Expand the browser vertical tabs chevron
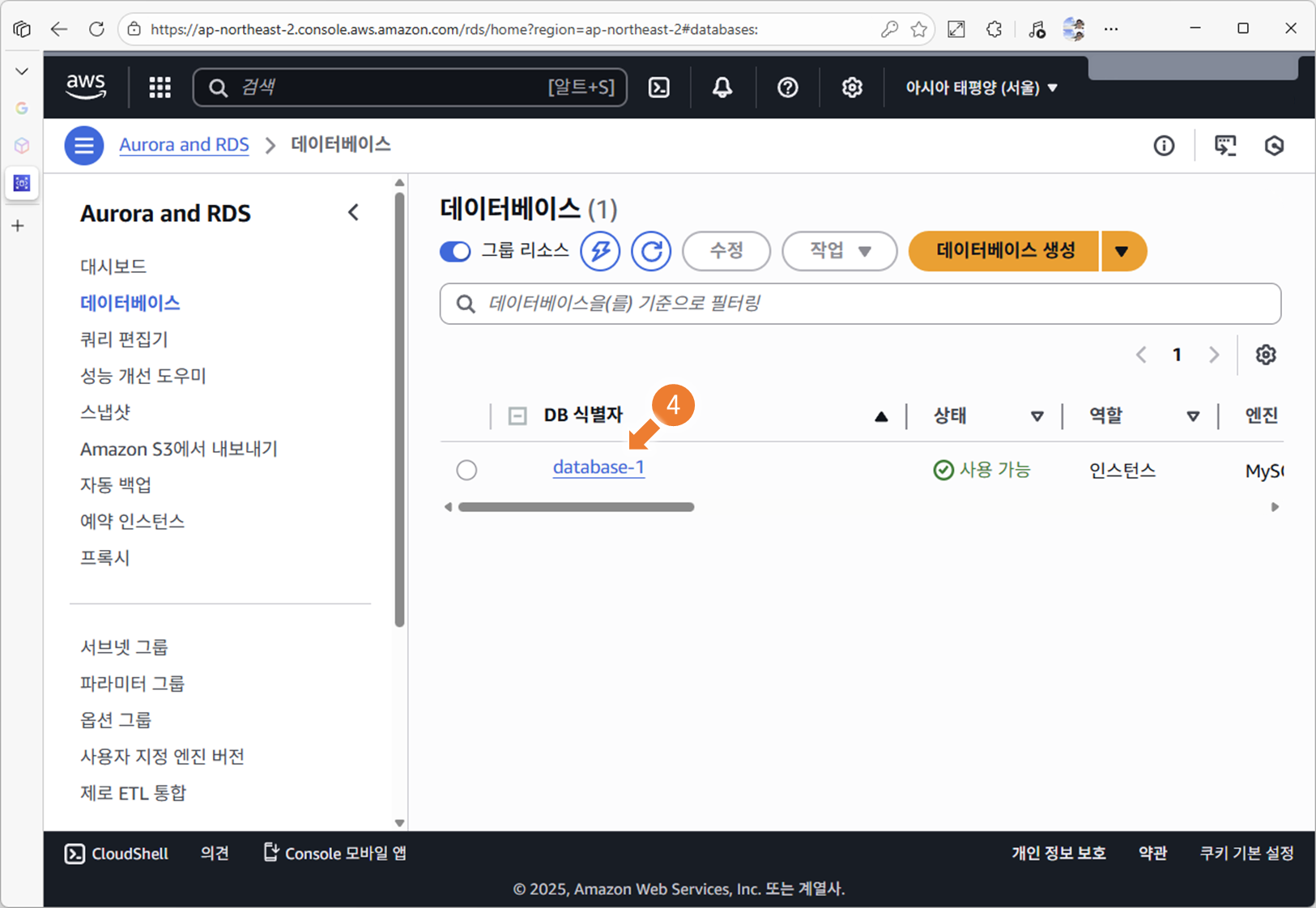This screenshot has width=1316, height=908. [x=22, y=71]
